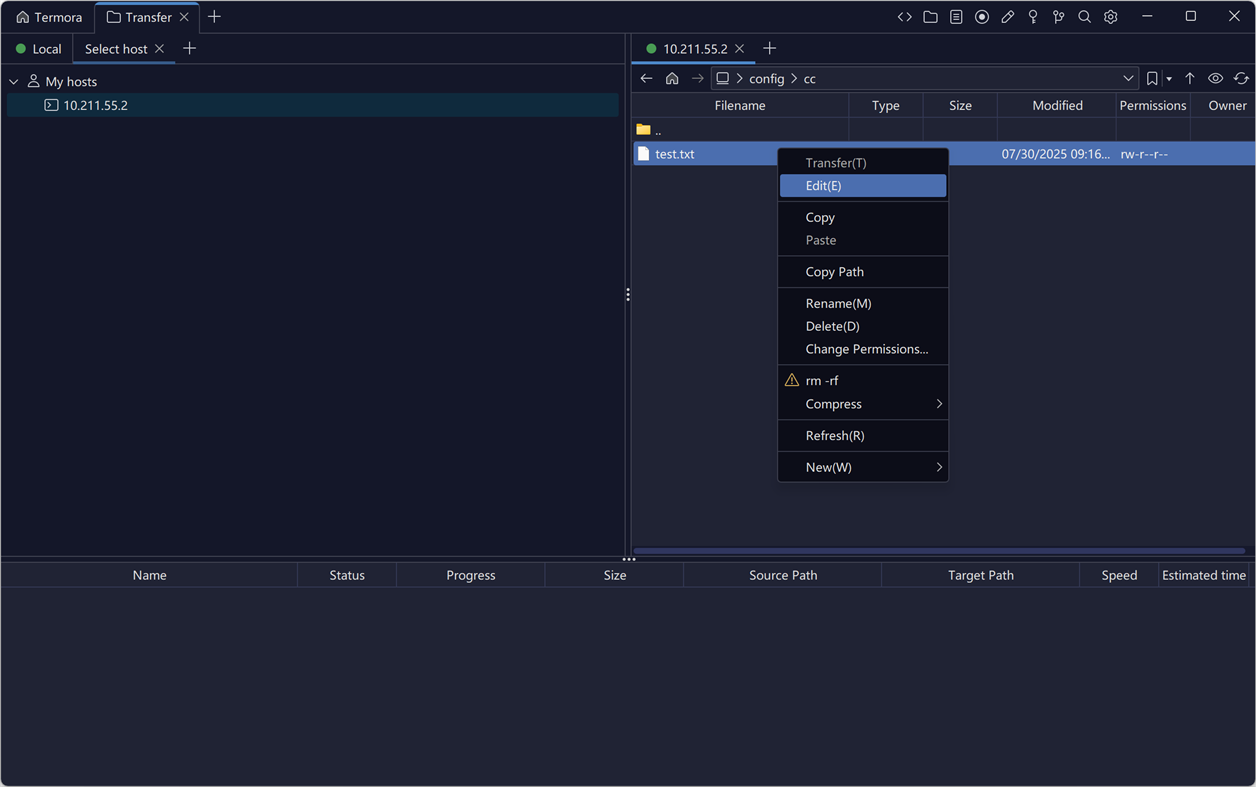
Task: Click the parent '..' folder row
Action: click(944, 130)
